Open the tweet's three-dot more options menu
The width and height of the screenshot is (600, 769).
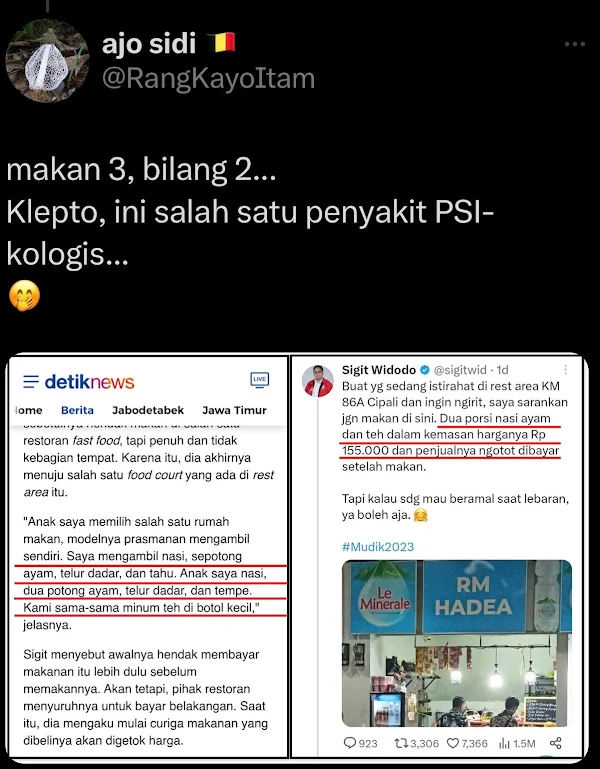pyautogui.click(x=574, y=44)
